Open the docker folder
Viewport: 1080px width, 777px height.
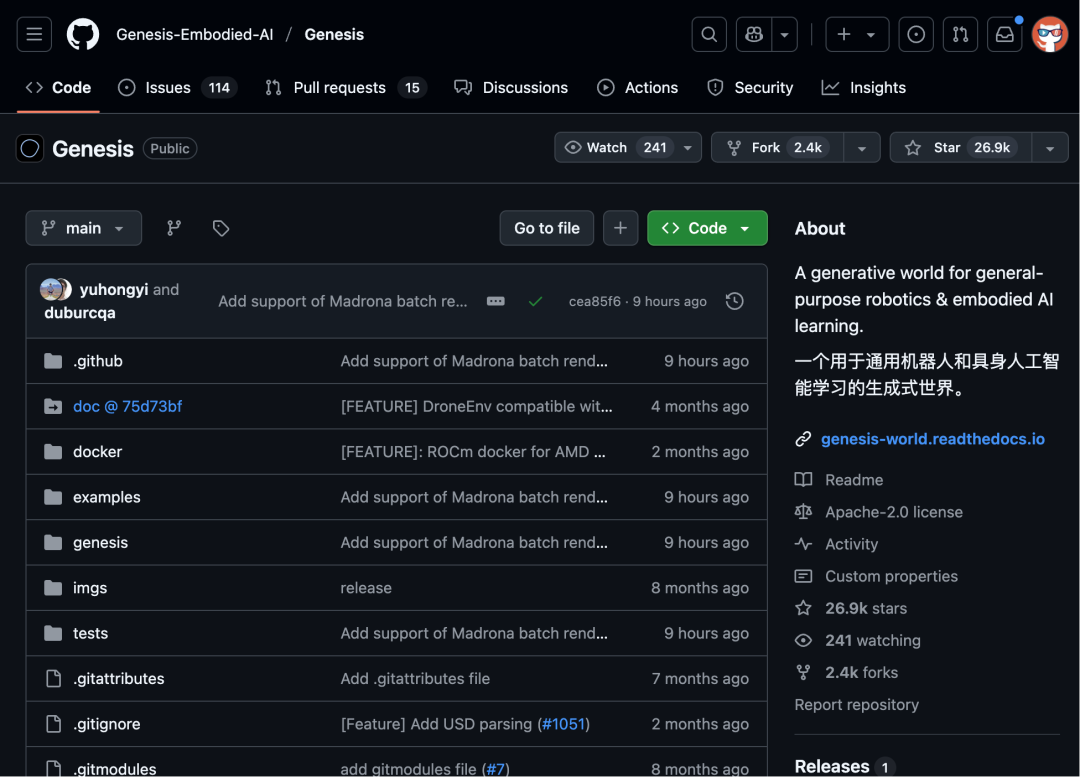tap(97, 452)
